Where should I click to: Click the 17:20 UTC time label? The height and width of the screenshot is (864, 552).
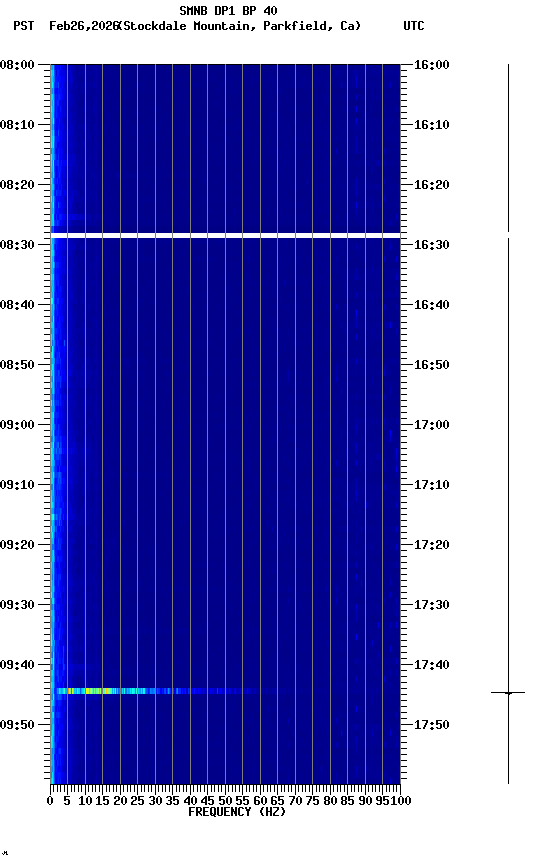(432, 546)
